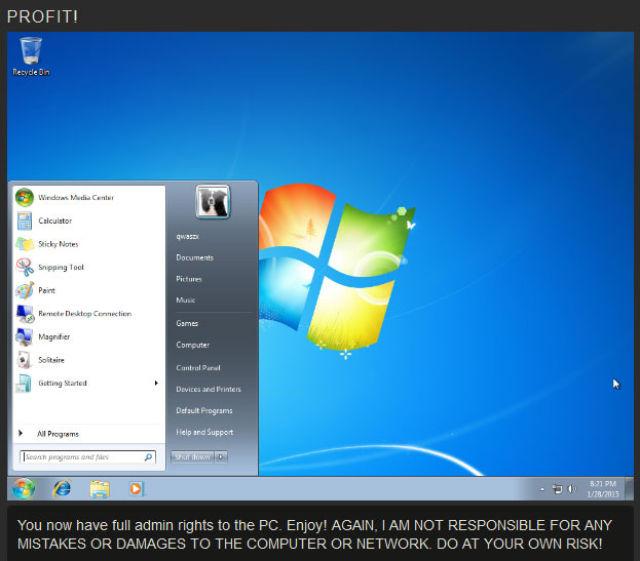Click the Search programs and files box
The width and height of the screenshot is (640, 561).
(x=82, y=457)
